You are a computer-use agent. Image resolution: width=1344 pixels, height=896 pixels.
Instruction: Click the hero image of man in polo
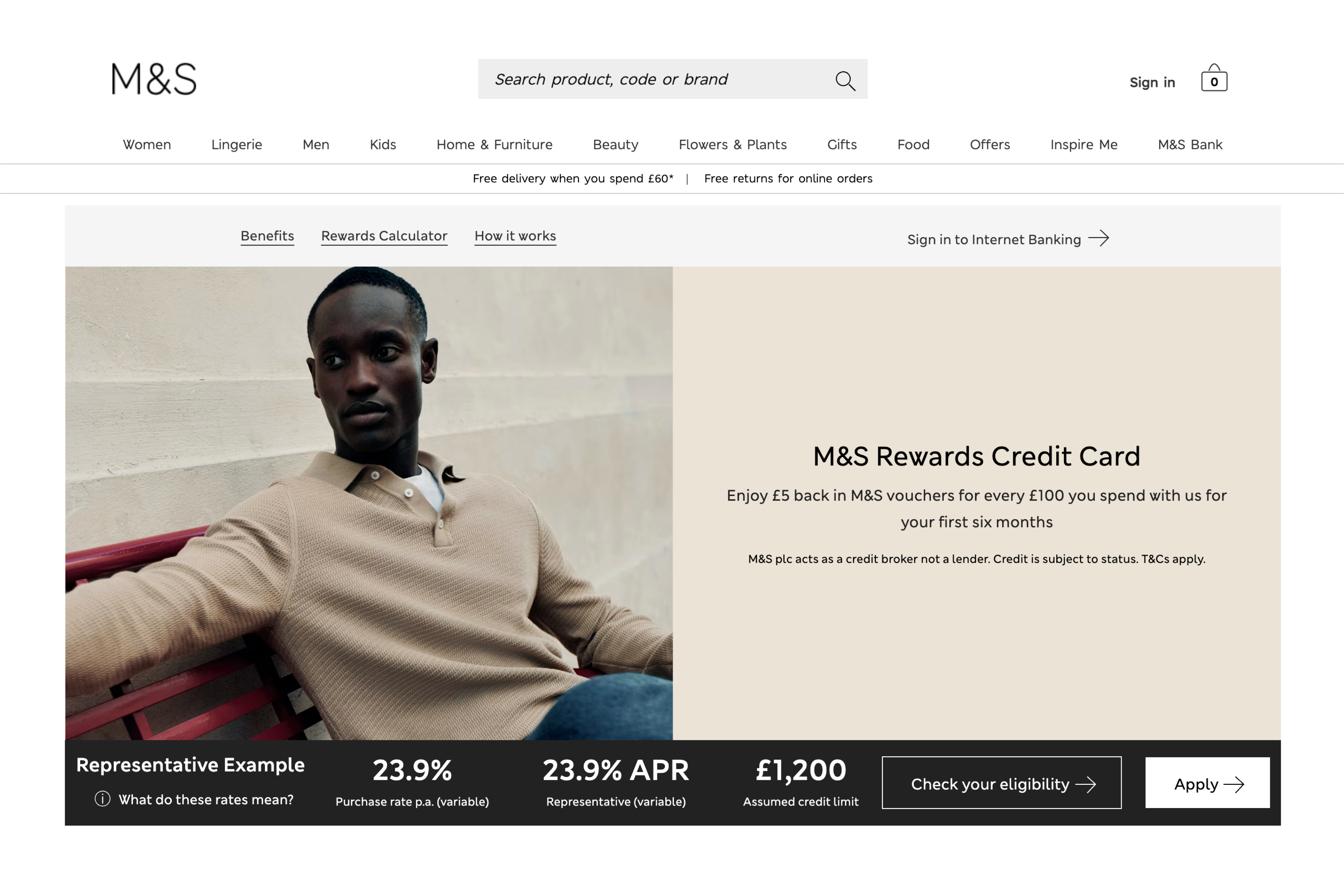coord(368,503)
